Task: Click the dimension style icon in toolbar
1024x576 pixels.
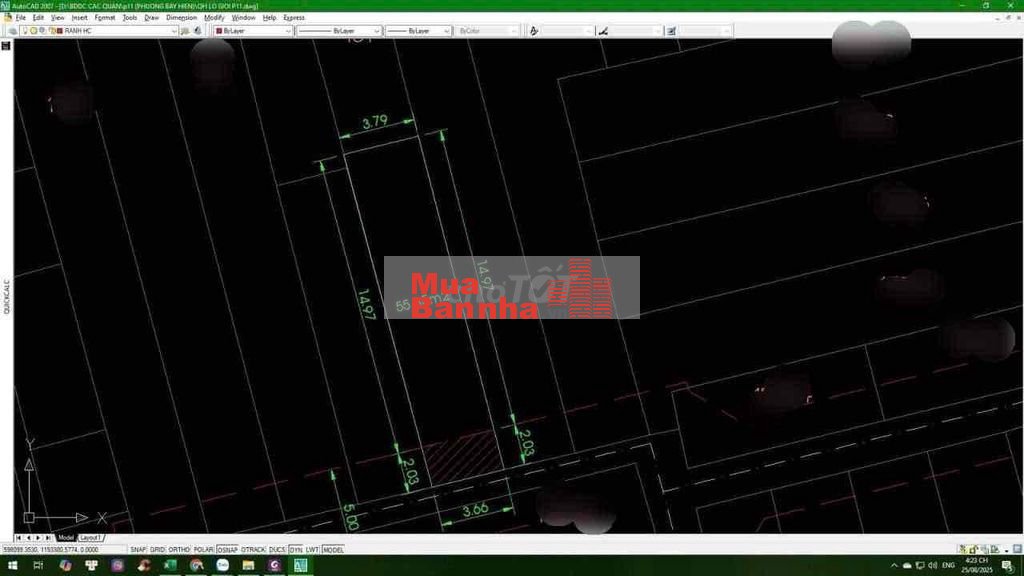Action: [603, 31]
